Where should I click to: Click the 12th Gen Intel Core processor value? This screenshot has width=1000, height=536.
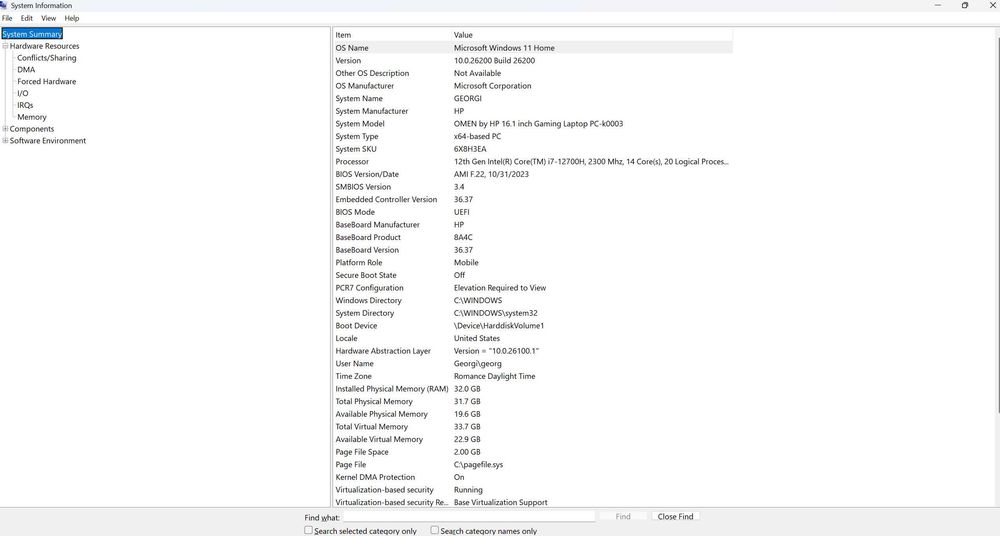(591, 162)
